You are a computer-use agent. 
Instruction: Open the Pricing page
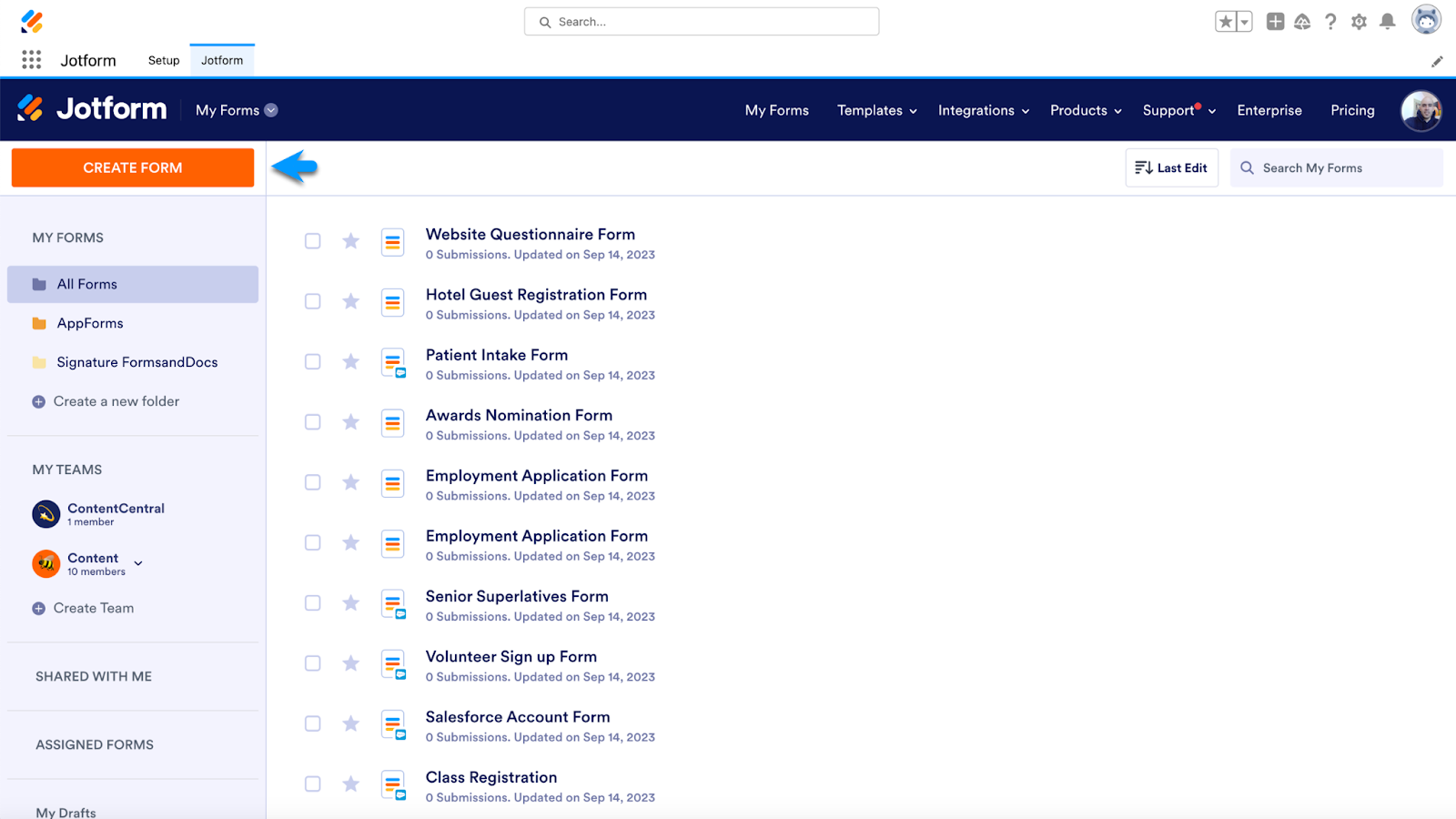1352,110
